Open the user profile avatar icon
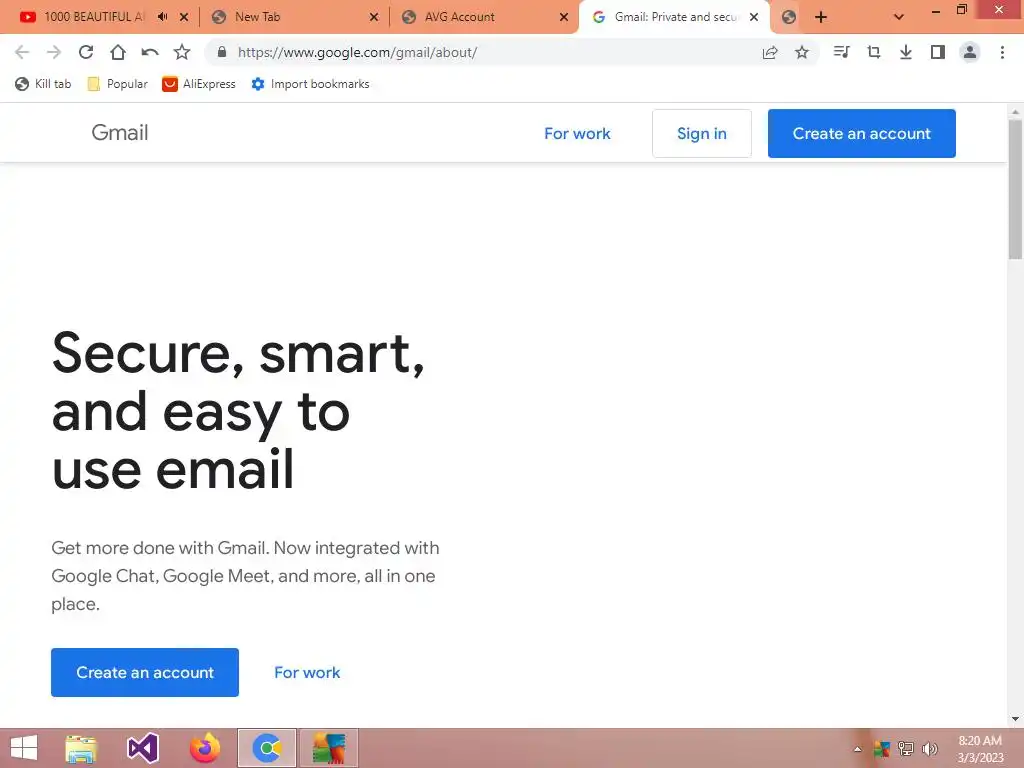This screenshot has width=1024, height=768. [x=970, y=52]
